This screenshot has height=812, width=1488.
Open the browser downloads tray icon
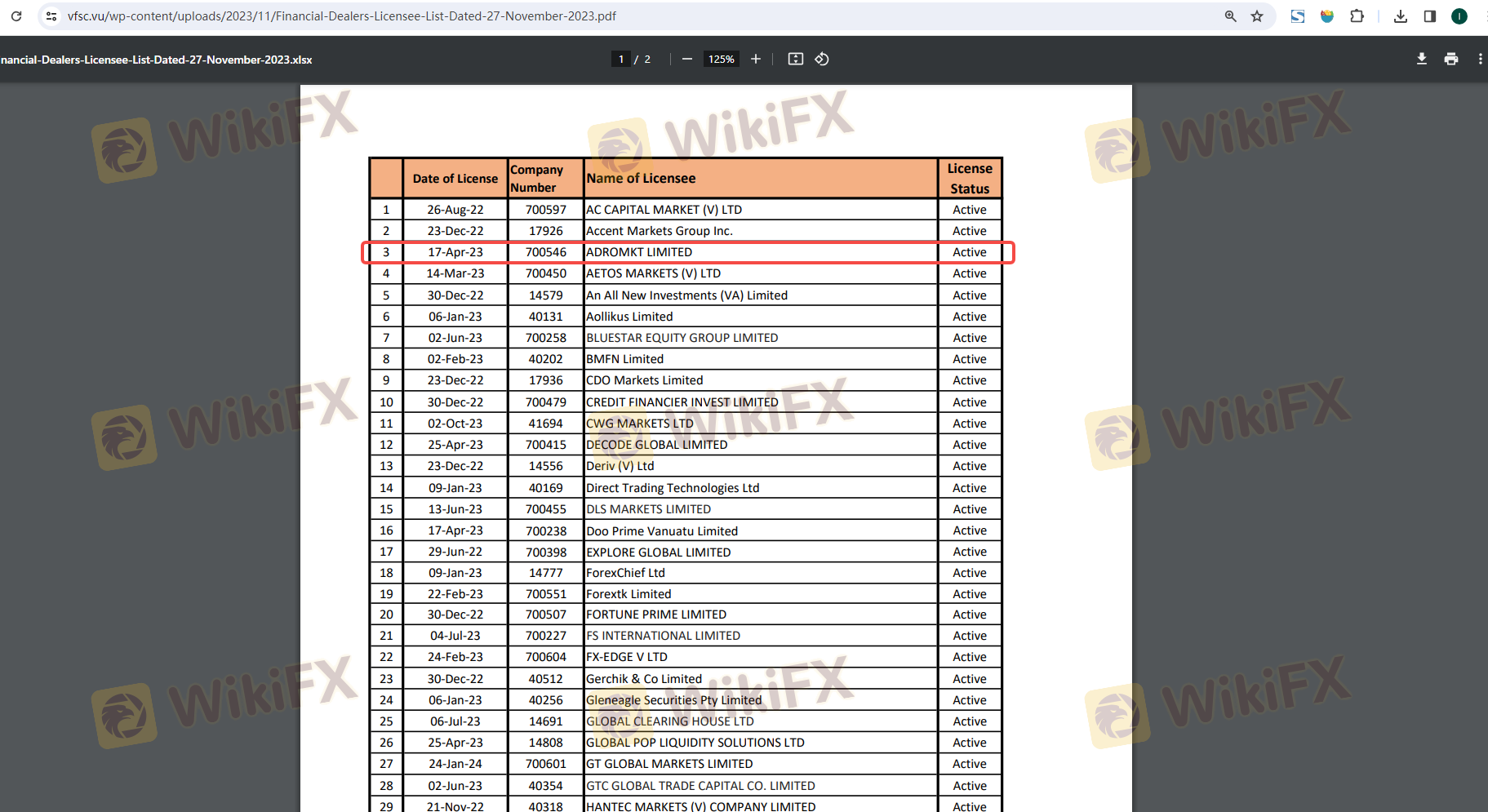pyautogui.click(x=1401, y=16)
